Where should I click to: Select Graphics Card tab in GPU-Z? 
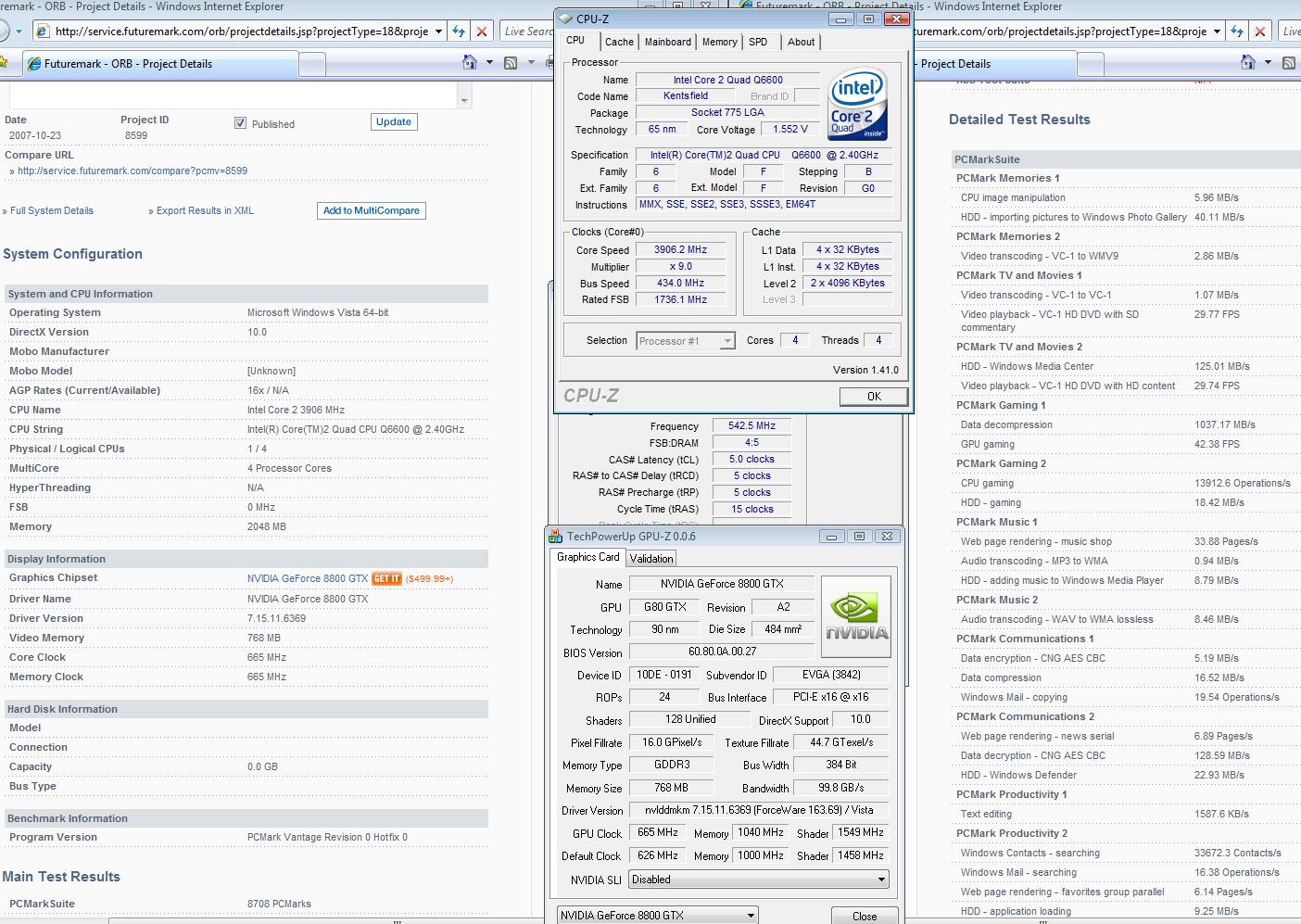tap(588, 557)
